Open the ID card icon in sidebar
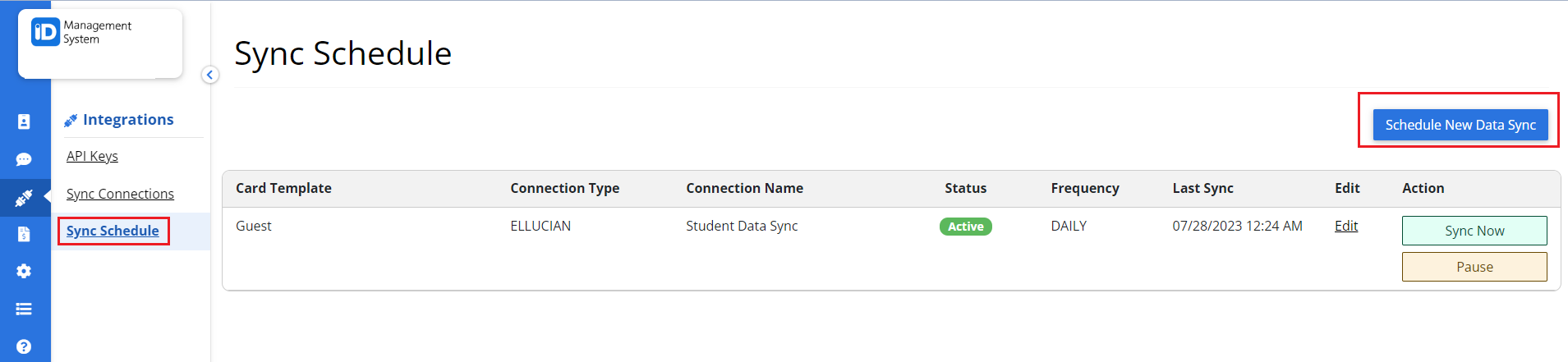The width and height of the screenshot is (1568, 362). pyautogui.click(x=24, y=121)
